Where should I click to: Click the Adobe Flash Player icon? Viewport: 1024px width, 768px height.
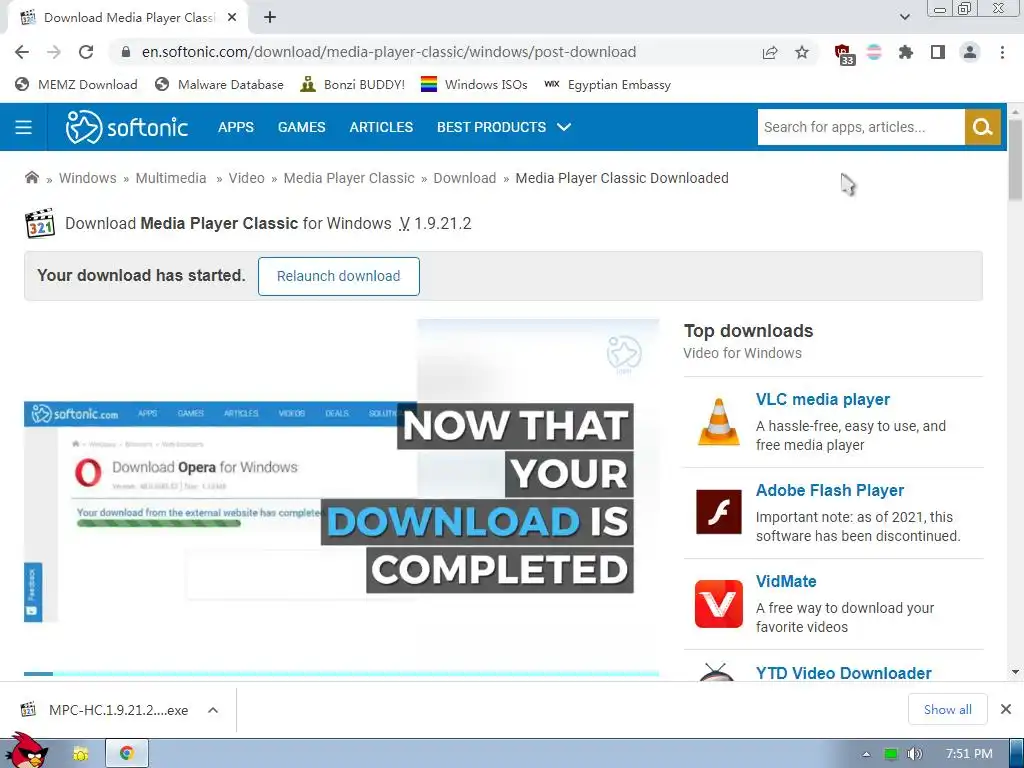[718, 512]
